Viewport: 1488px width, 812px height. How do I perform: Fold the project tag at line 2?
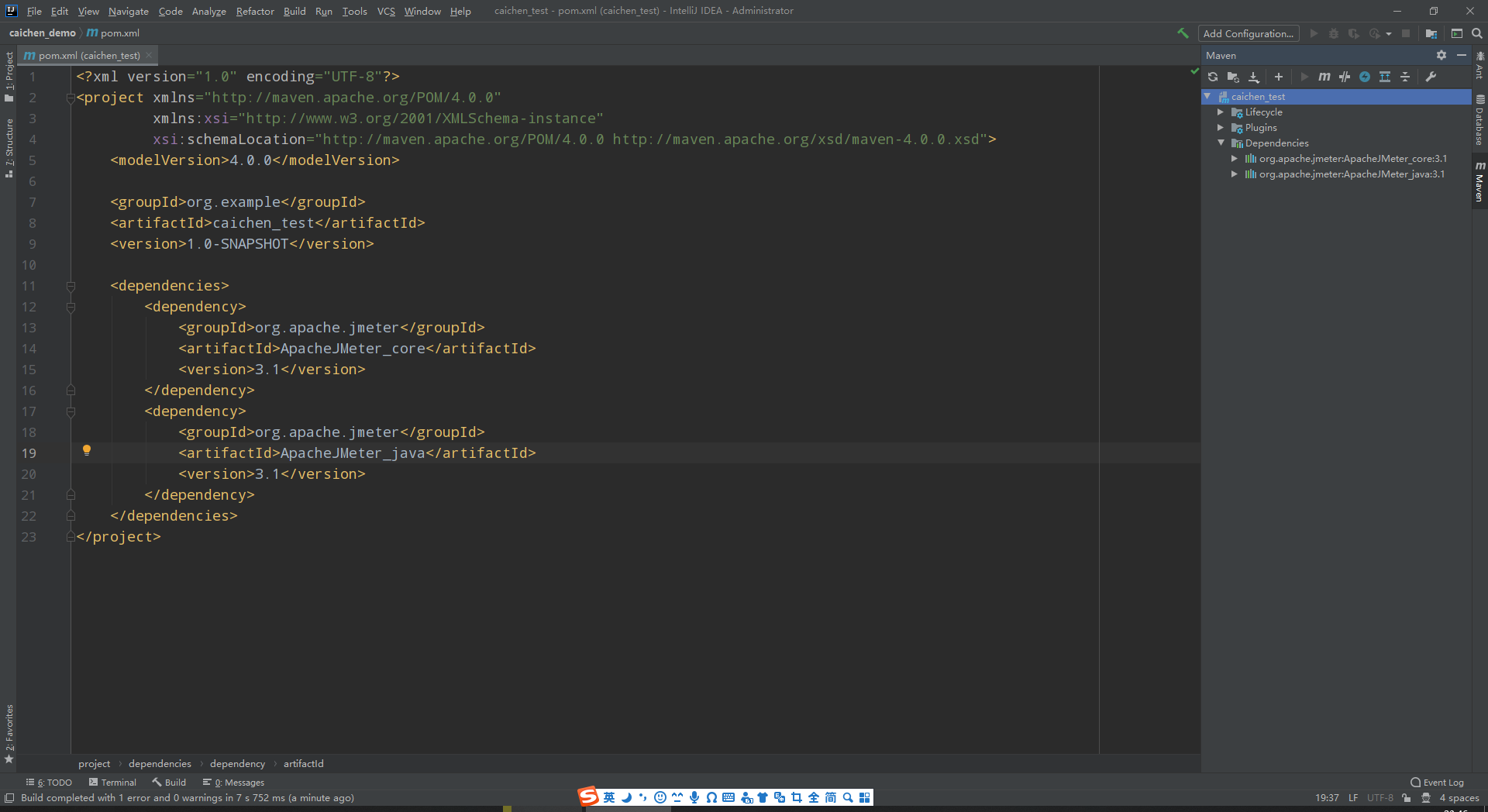(71, 98)
